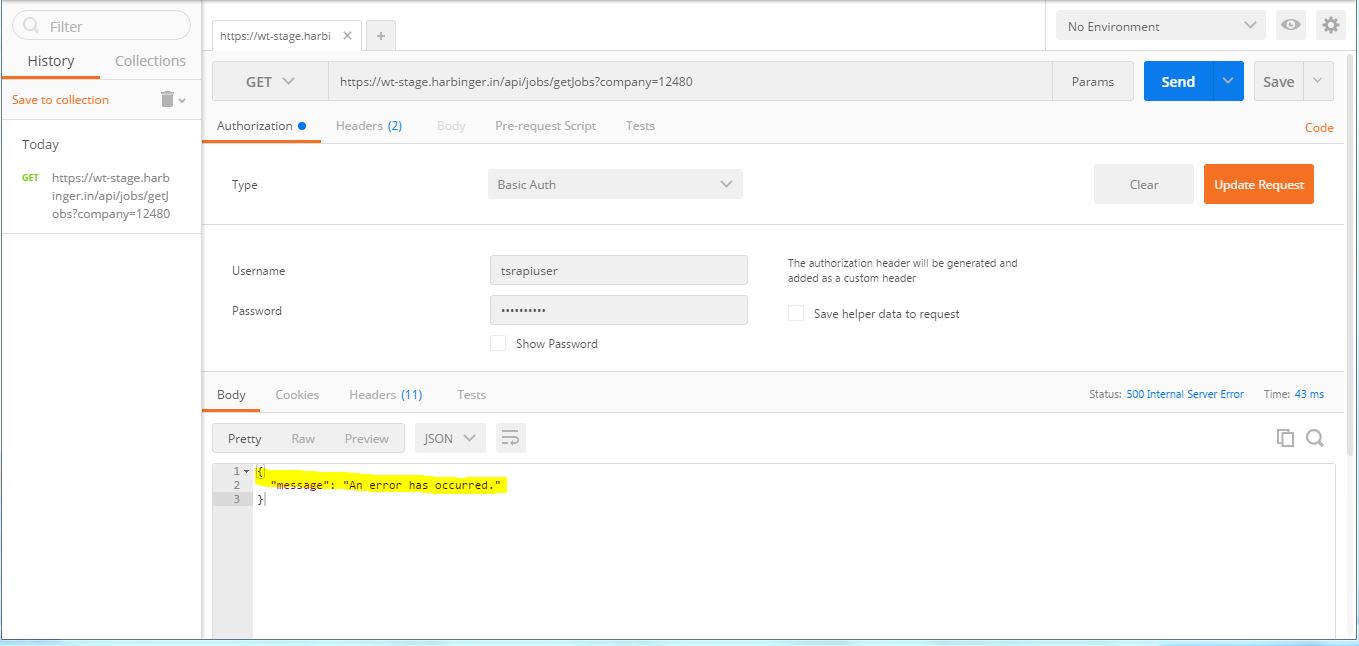Switch to the Pre-request Script tab
This screenshot has width=1359, height=646.
(545, 126)
